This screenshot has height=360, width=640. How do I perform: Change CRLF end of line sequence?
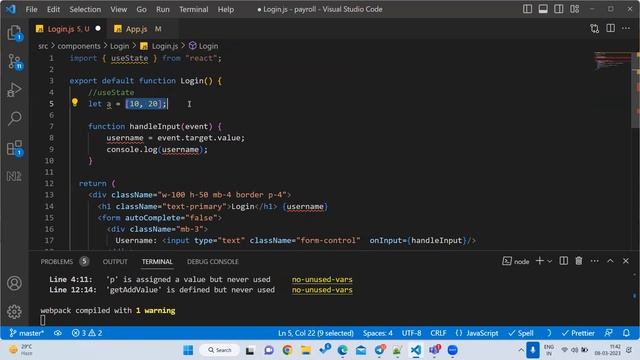click(438, 333)
